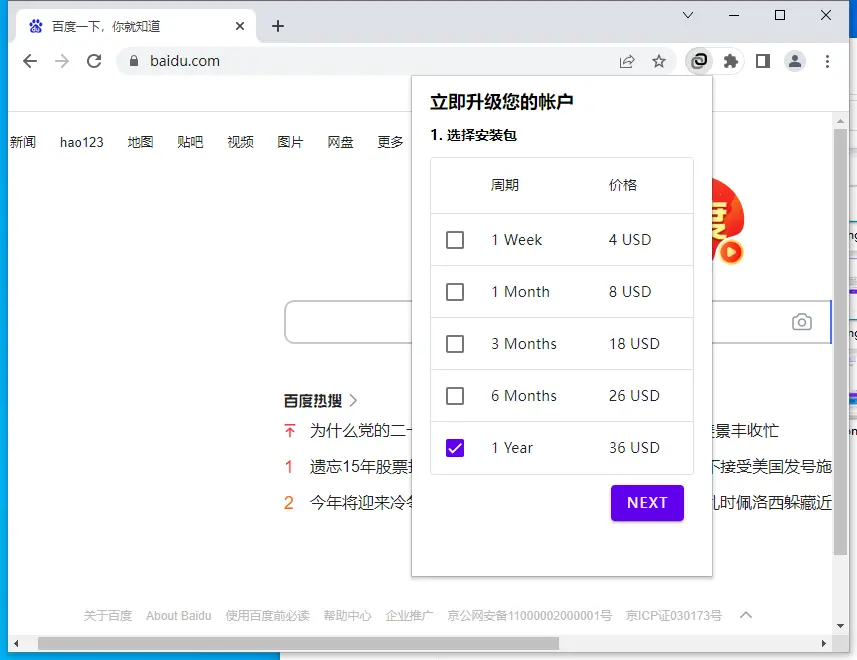Open the 贴吧 navigation link
Image resolution: width=857 pixels, height=660 pixels.
(x=190, y=142)
